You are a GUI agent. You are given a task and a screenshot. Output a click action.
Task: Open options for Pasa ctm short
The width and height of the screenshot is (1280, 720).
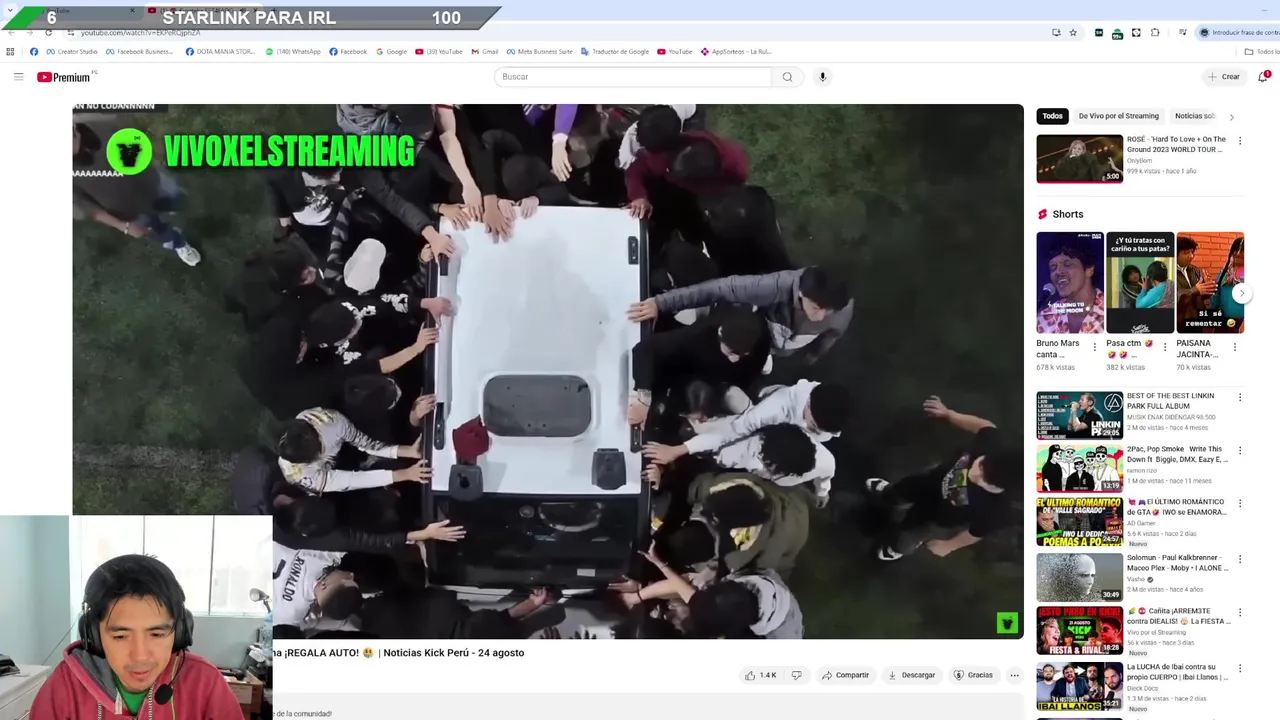[1164, 347]
